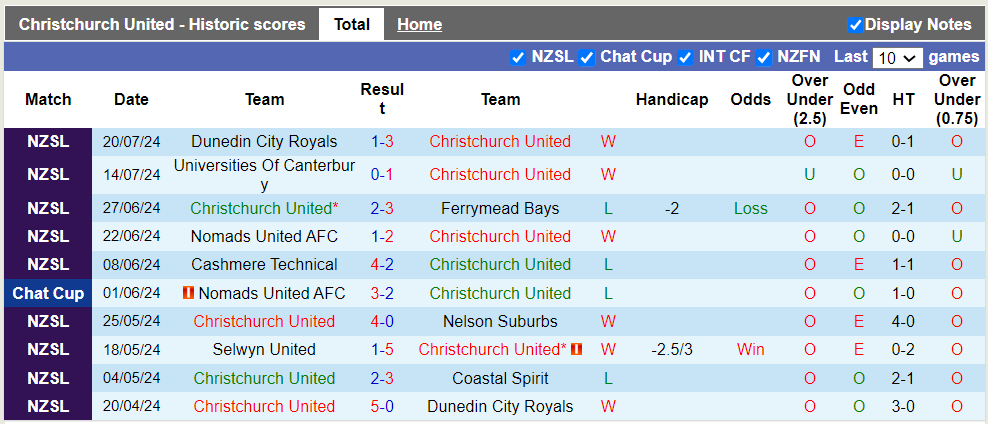
Task: Select the Chat Cup match label
Action: [x=48, y=293]
